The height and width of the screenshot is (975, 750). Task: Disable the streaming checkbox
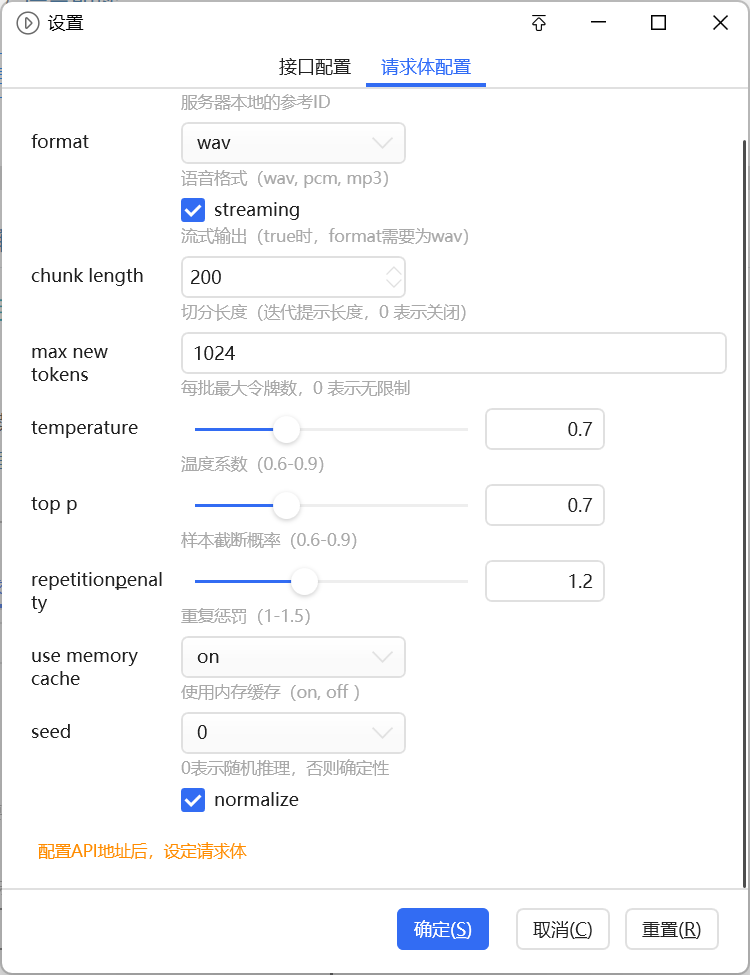(193, 210)
